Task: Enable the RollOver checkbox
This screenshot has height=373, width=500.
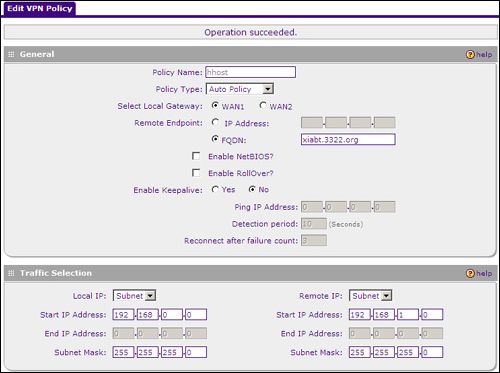Action: tap(196, 173)
